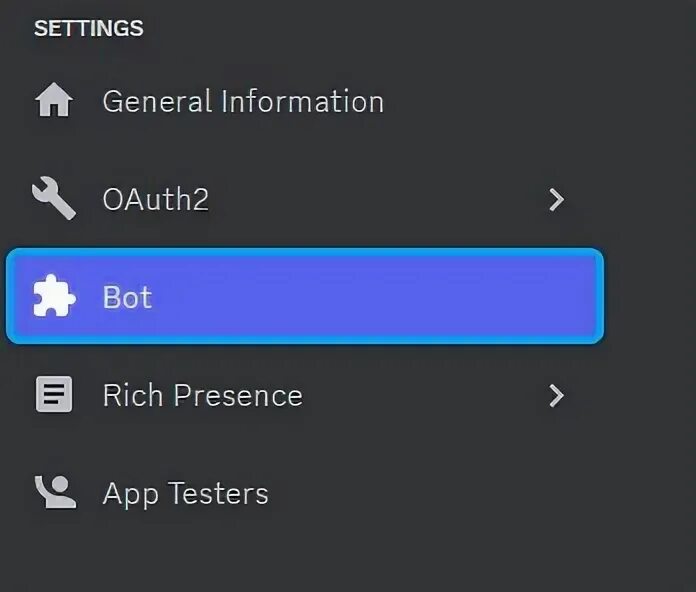Choose the spanner icon left of OAuth2
This screenshot has width=696, height=592.
pos(54,199)
